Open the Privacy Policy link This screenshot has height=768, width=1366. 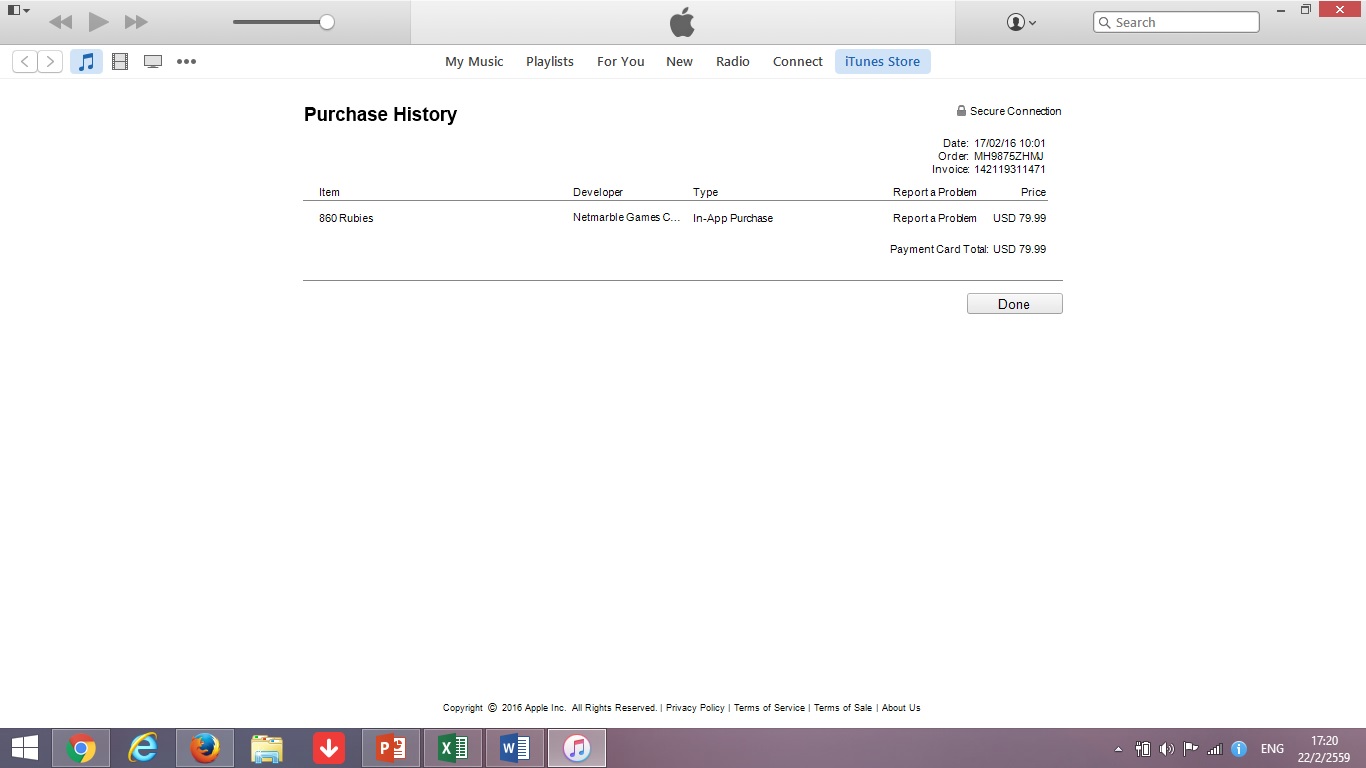[x=695, y=708]
